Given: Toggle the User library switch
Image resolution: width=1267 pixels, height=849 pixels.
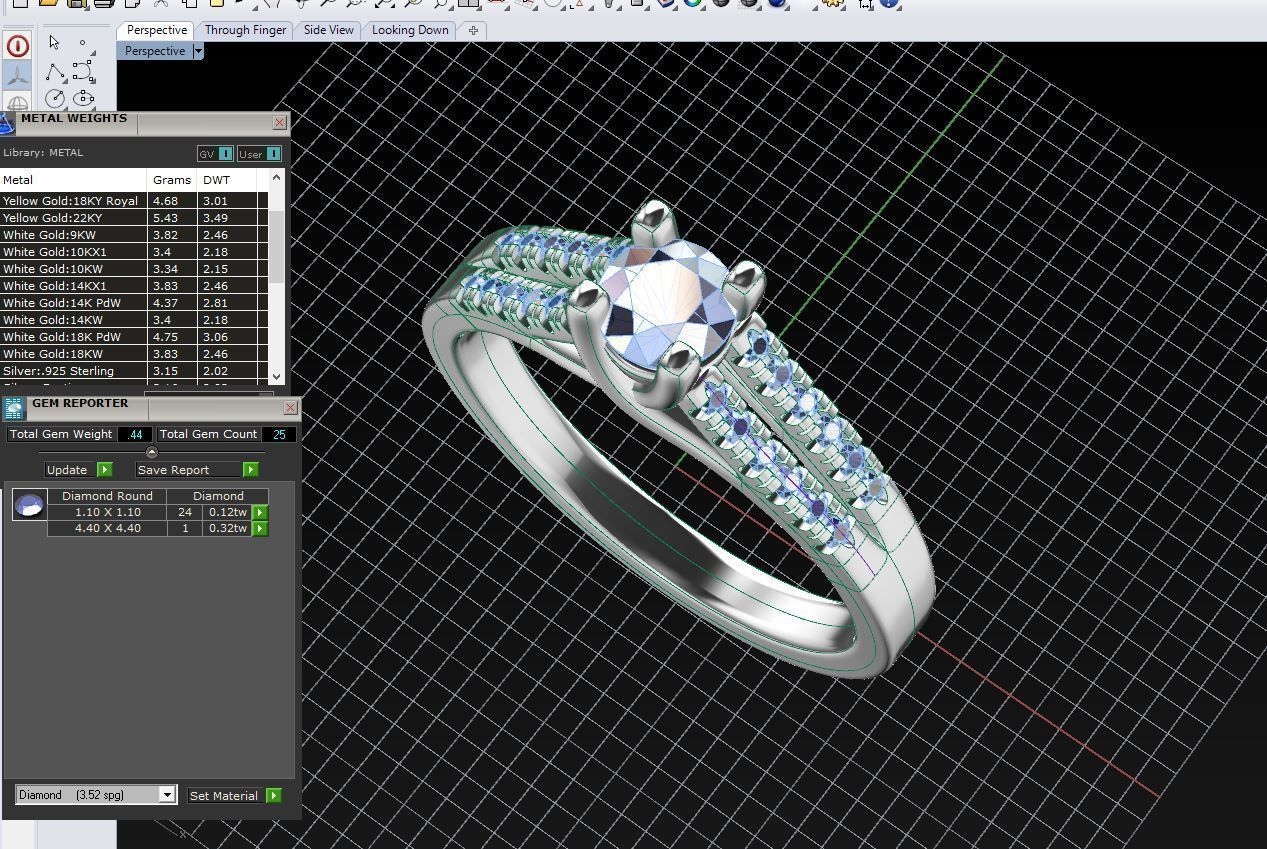Looking at the screenshot, I should (x=260, y=154).
